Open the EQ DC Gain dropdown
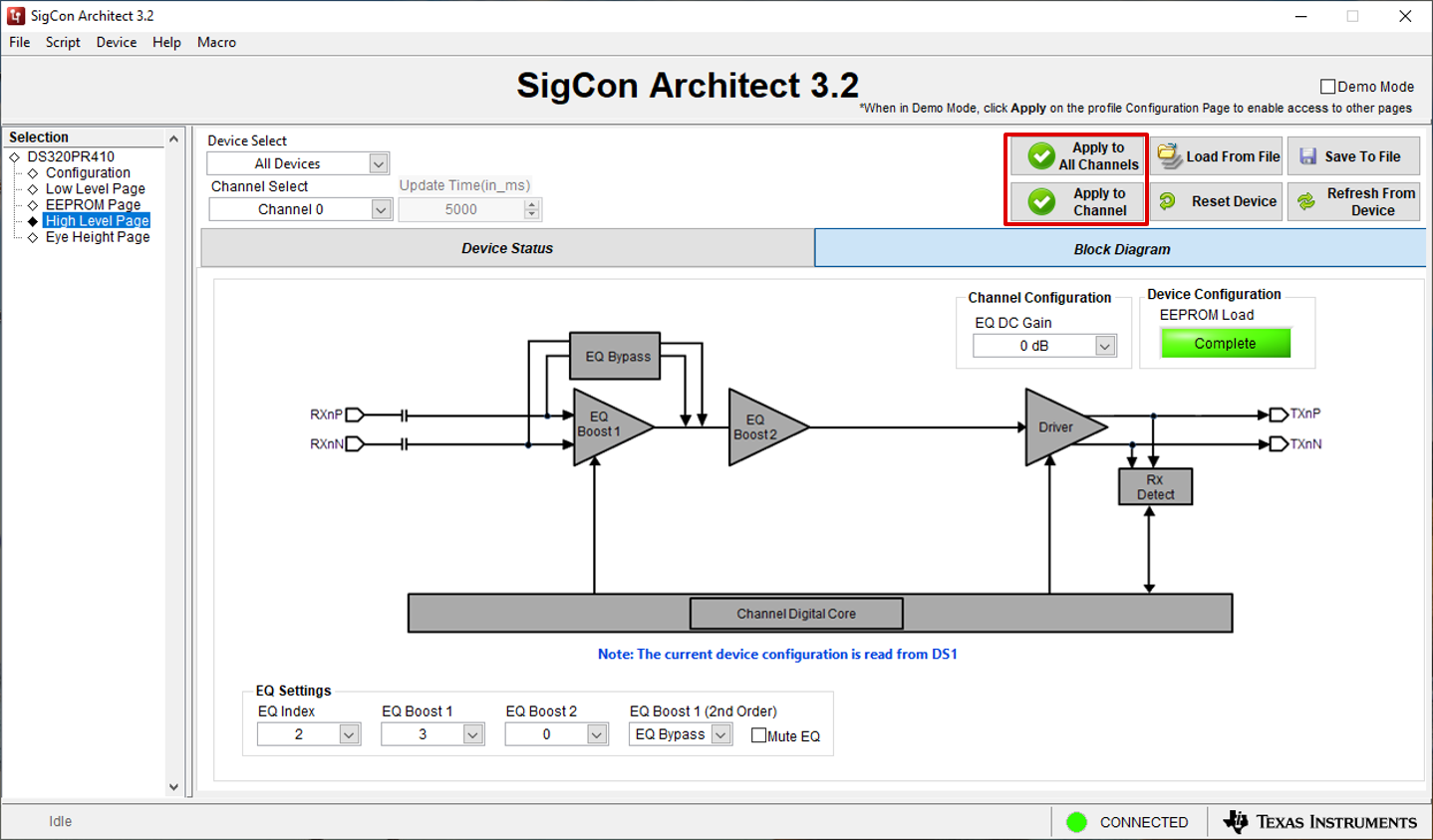Screen dimensions: 1433x840 click(x=1104, y=346)
